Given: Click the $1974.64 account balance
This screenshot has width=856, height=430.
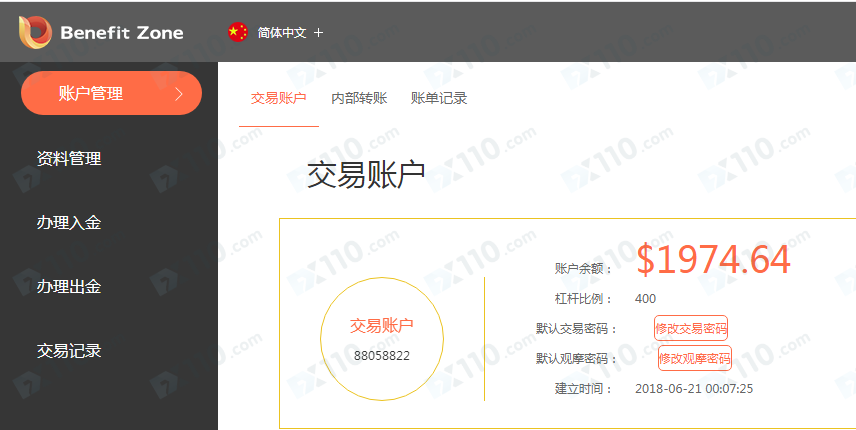Looking at the screenshot, I should click(713, 260).
